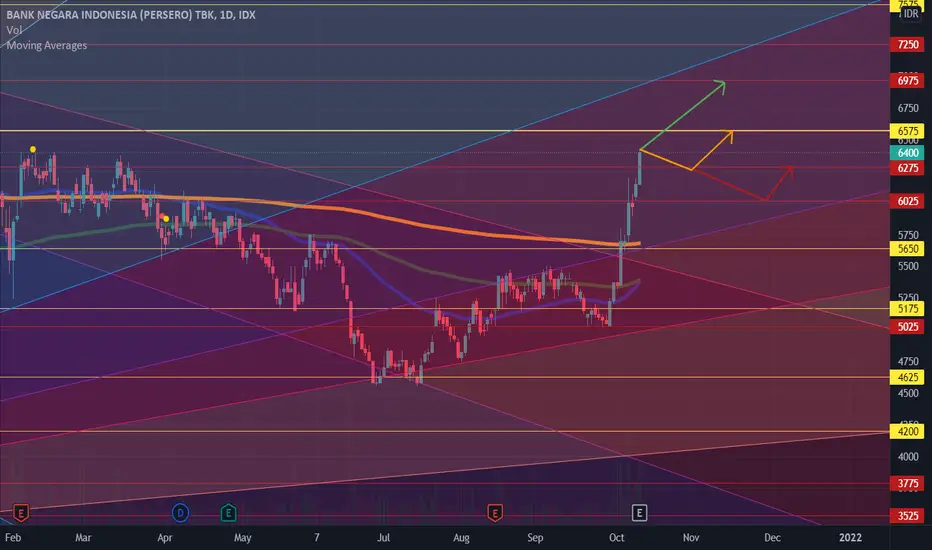Open the green earnings E marker near May
Viewport: 932px width, 550px height.
click(228, 513)
